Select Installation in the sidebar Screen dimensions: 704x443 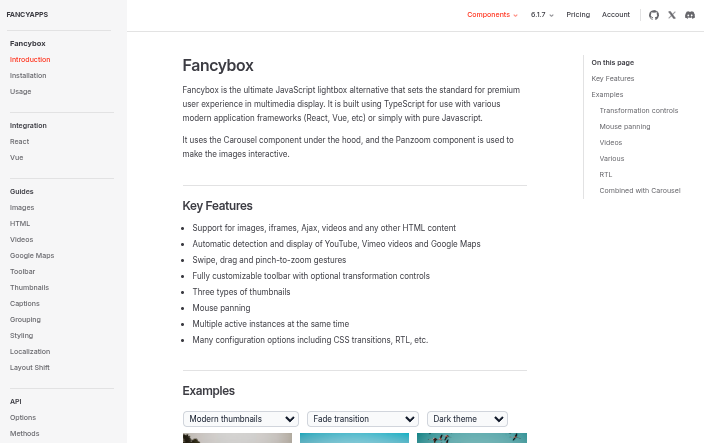point(28,75)
